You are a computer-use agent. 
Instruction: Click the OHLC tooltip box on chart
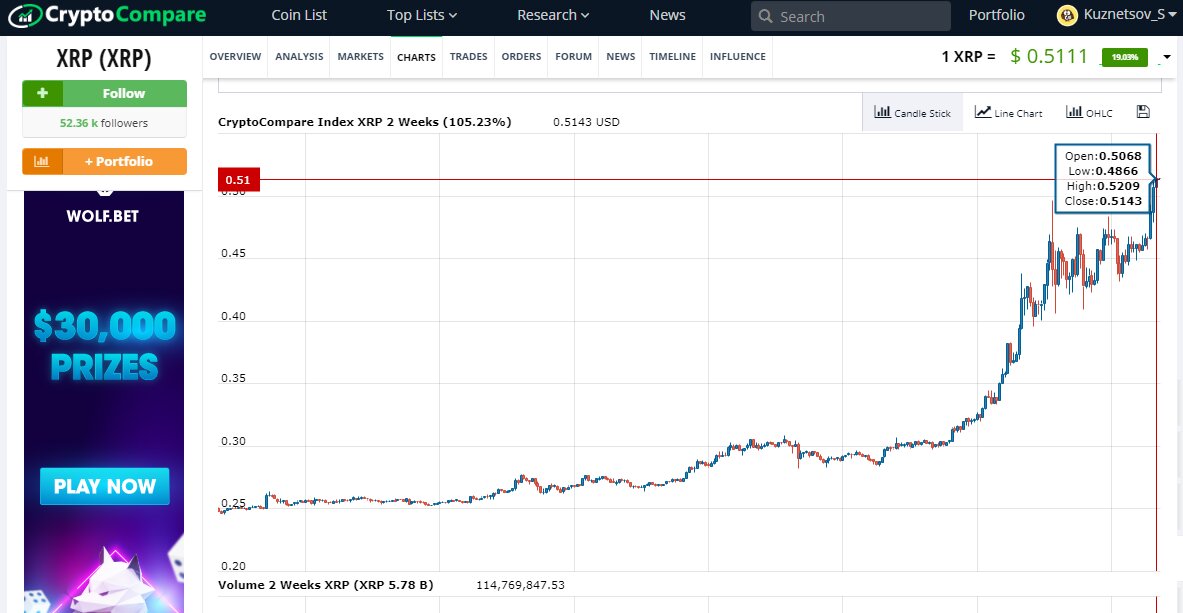click(1103, 179)
